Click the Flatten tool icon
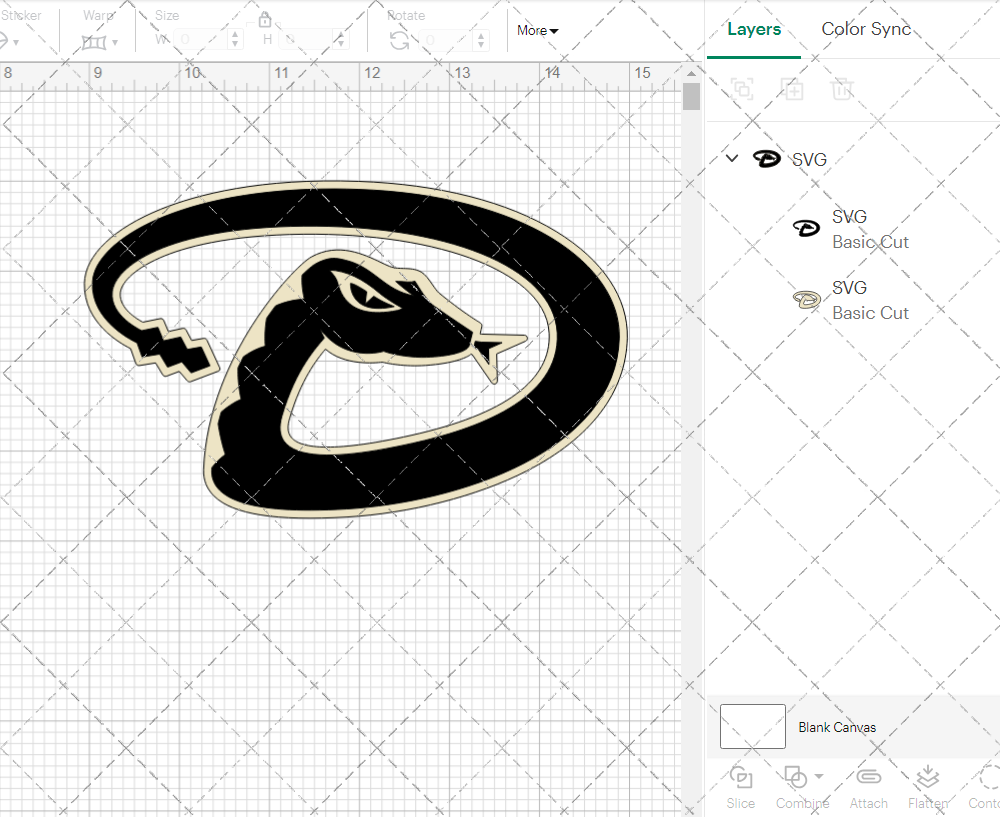Viewport: 1000px width, 817px height. click(927, 778)
